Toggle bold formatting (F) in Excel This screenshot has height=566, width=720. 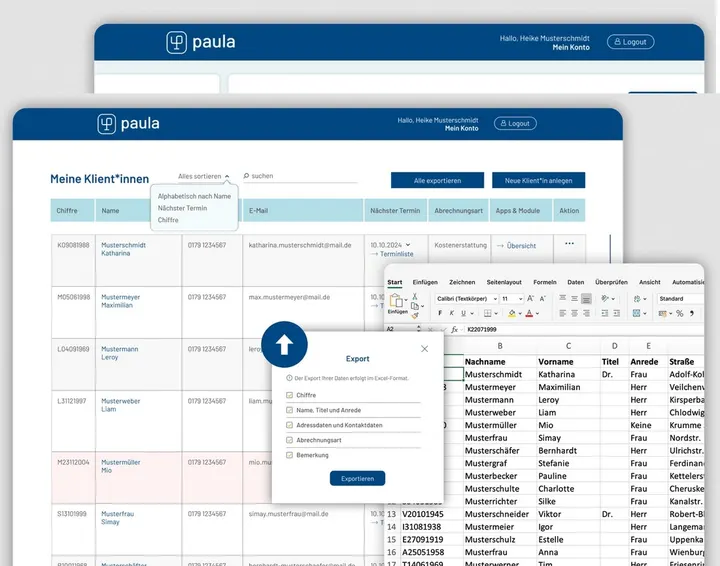[x=440, y=313]
